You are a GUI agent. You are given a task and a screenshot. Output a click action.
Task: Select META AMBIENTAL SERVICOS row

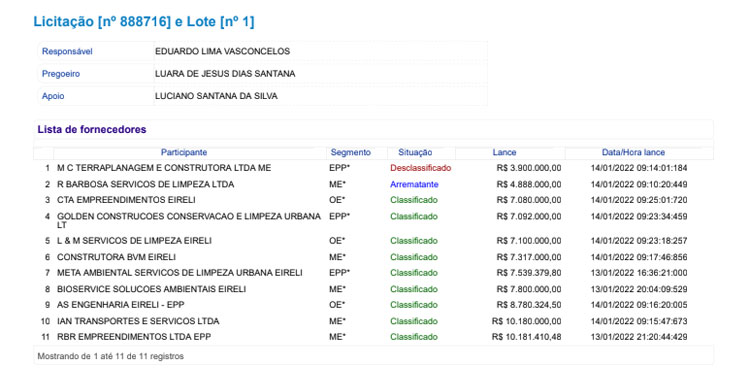tap(373, 273)
